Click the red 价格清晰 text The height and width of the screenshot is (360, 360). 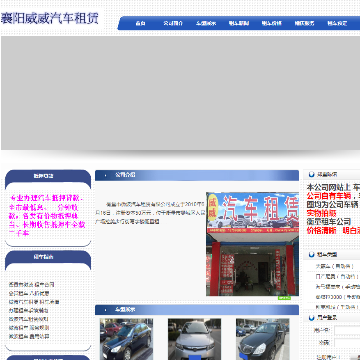[321, 231]
